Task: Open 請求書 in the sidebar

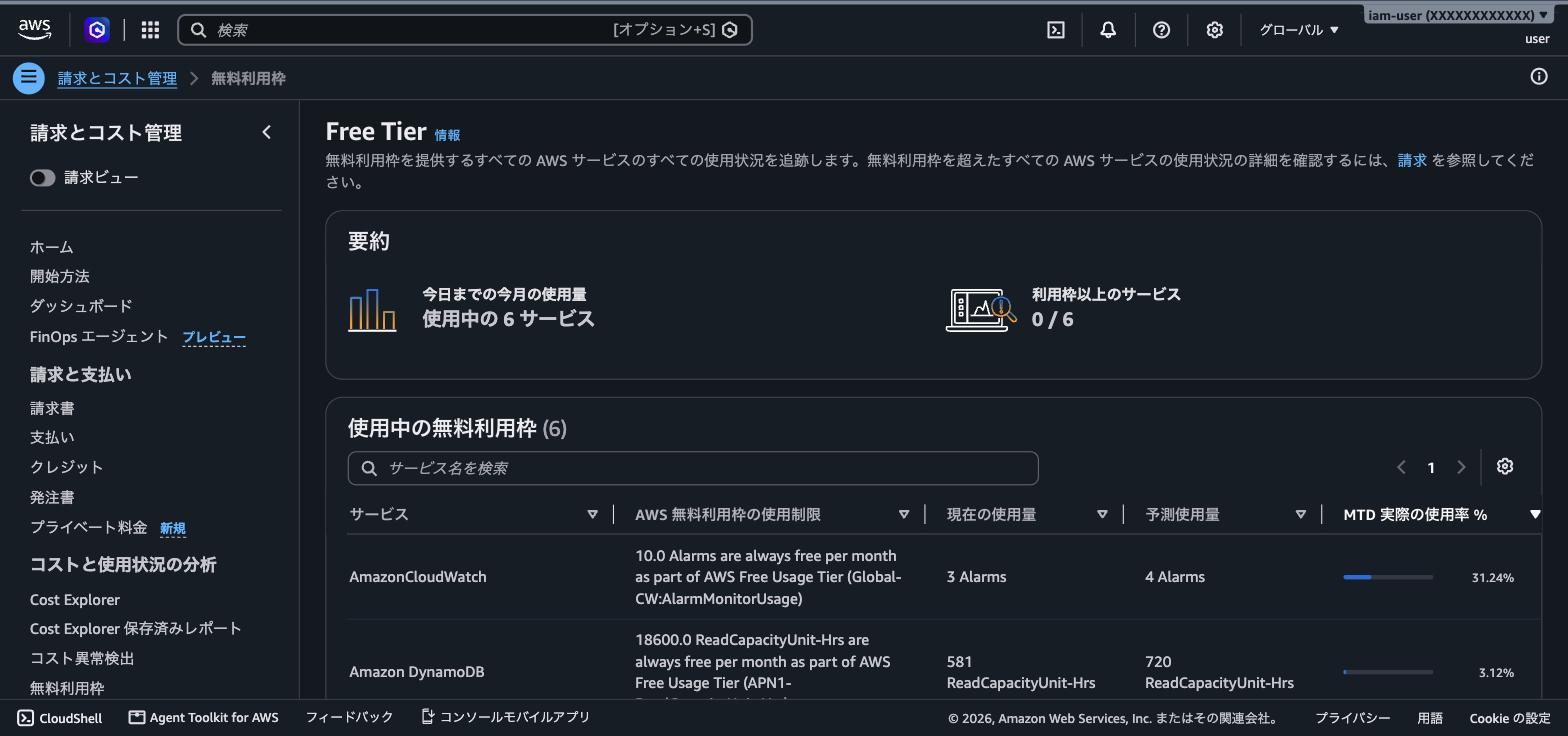Action: [52, 408]
